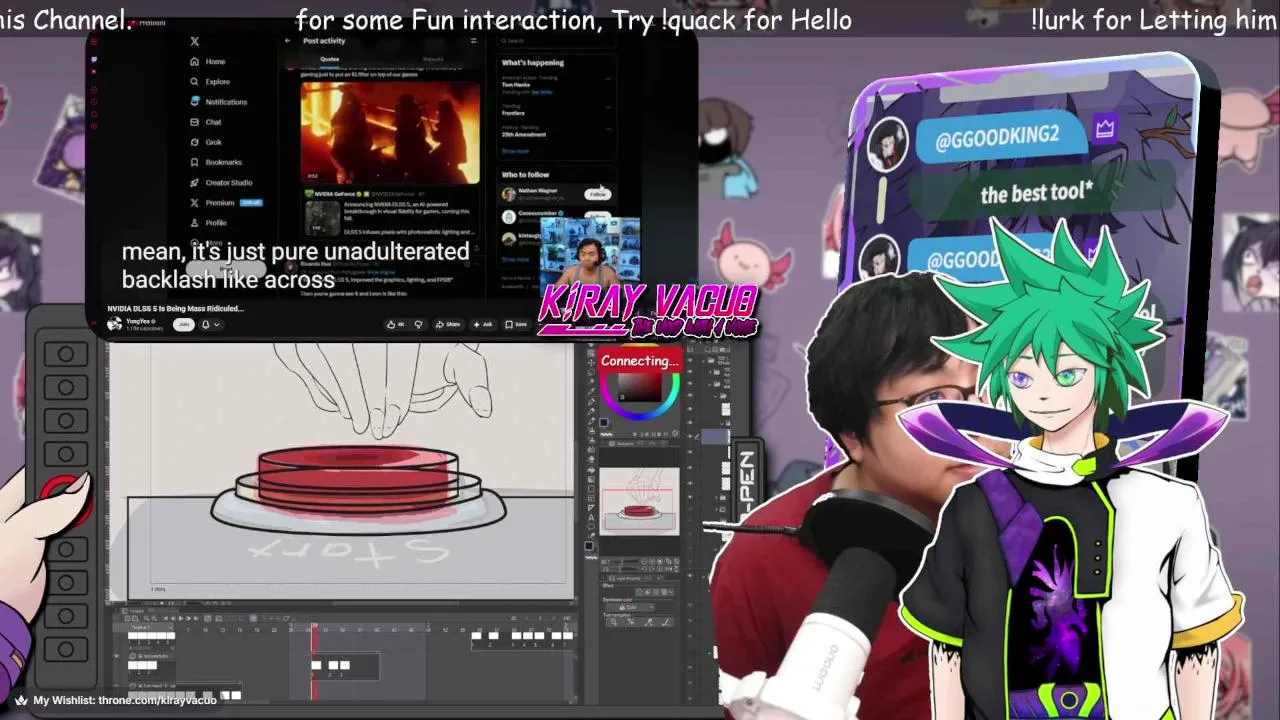Open Premium in the X sidebar
Viewport: 1280px width, 720px height.
point(225,203)
